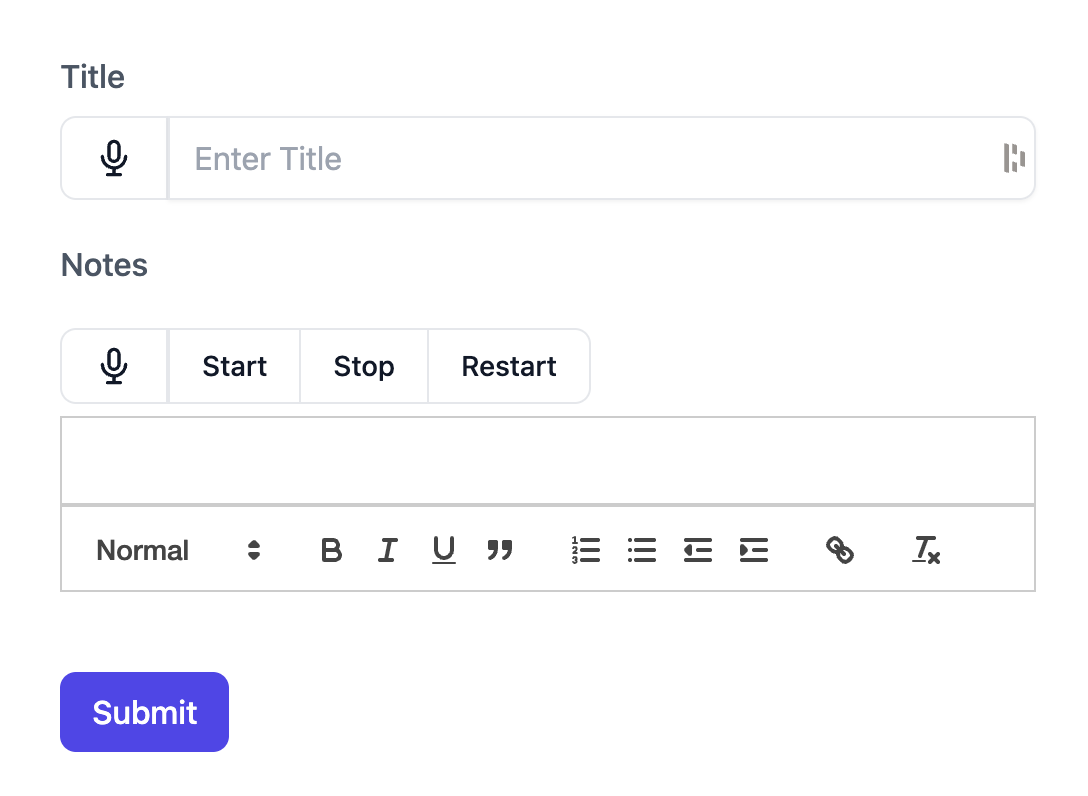Toggle underline formatting
This screenshot has height=796, width=1088.
click(x=444, y=550)
